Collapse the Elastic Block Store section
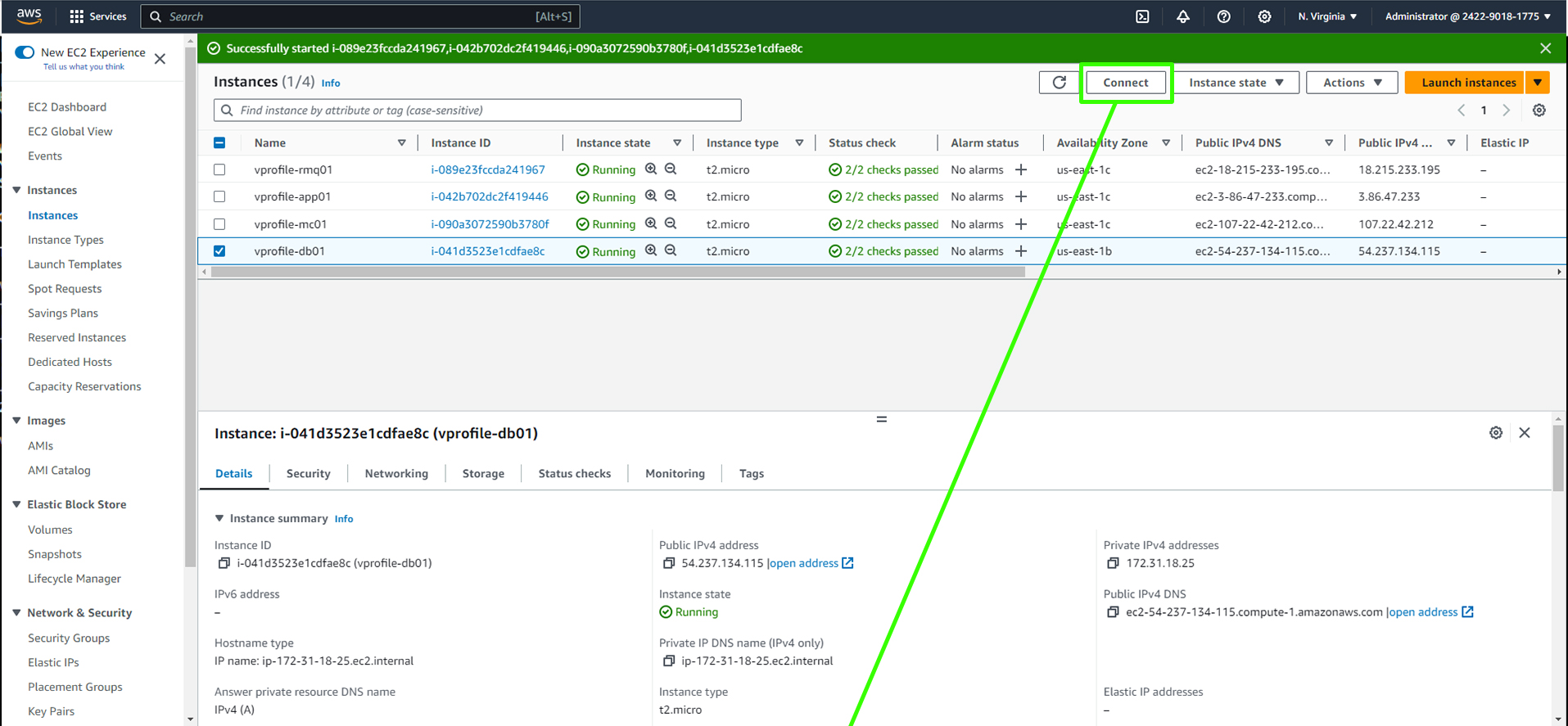The image size is (1568, 726). [x=16, y=505]
